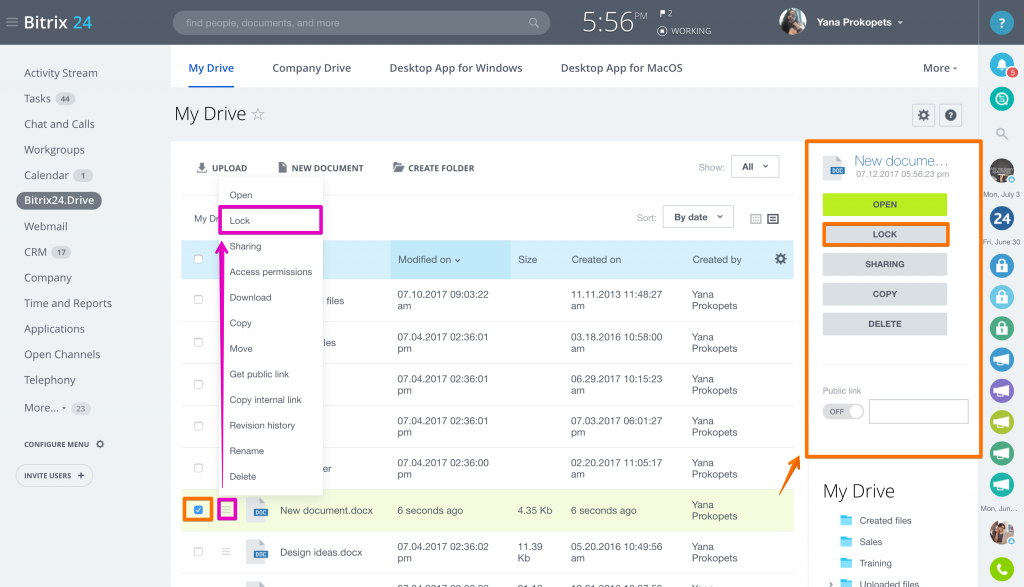The width and height of the screenshot is (1024, 587).
Task: Sort by the Modified on column header
Action: click(429, 259)
